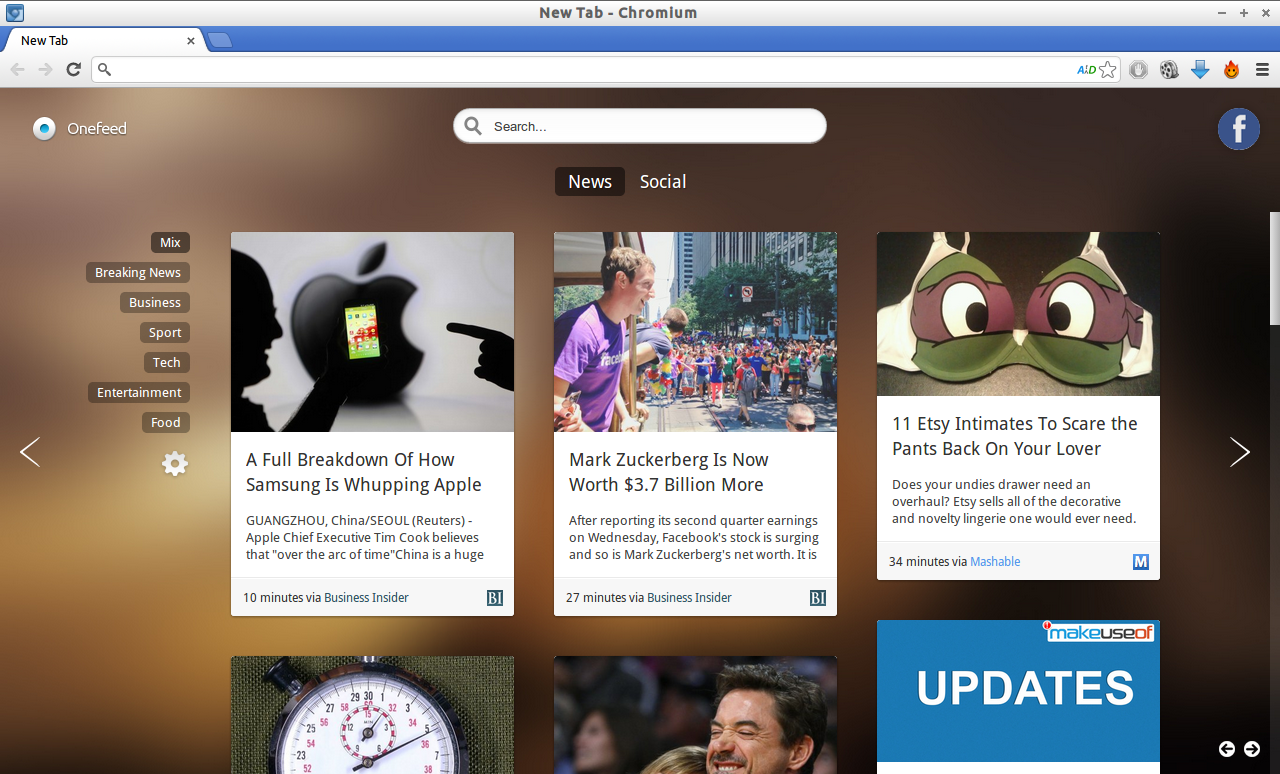Click the flame extension icon

(x=1231, y=70)
